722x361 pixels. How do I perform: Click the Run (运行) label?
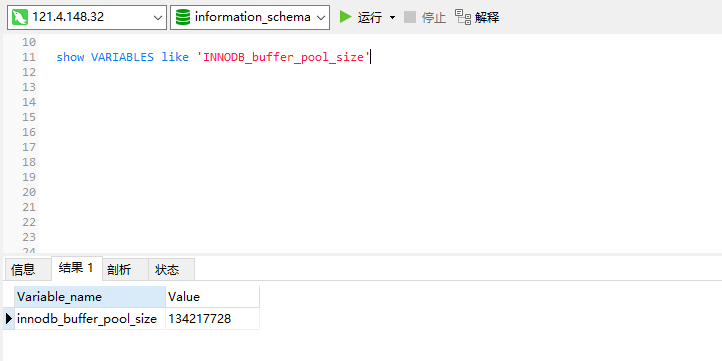point(370,18)
